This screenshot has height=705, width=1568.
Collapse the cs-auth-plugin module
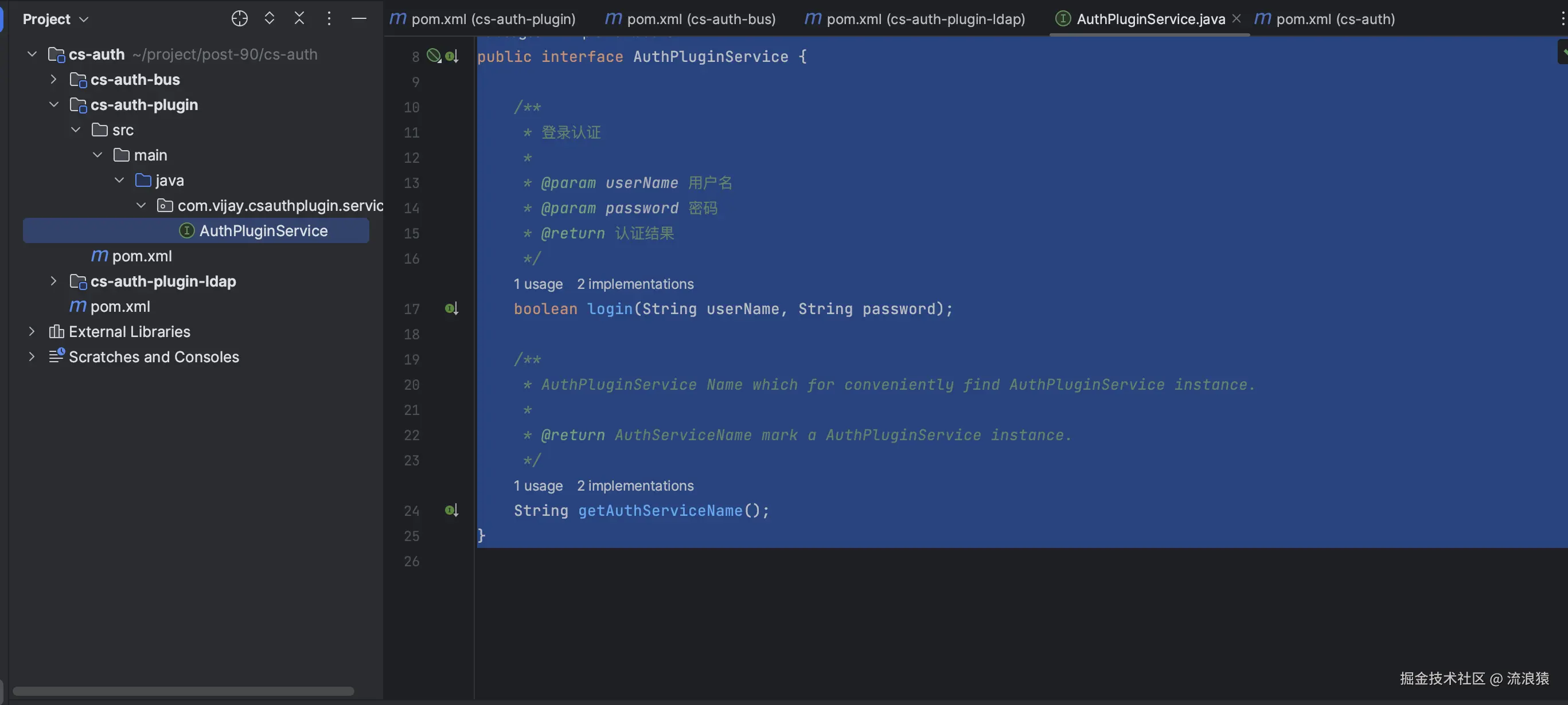tap(53, 105)
